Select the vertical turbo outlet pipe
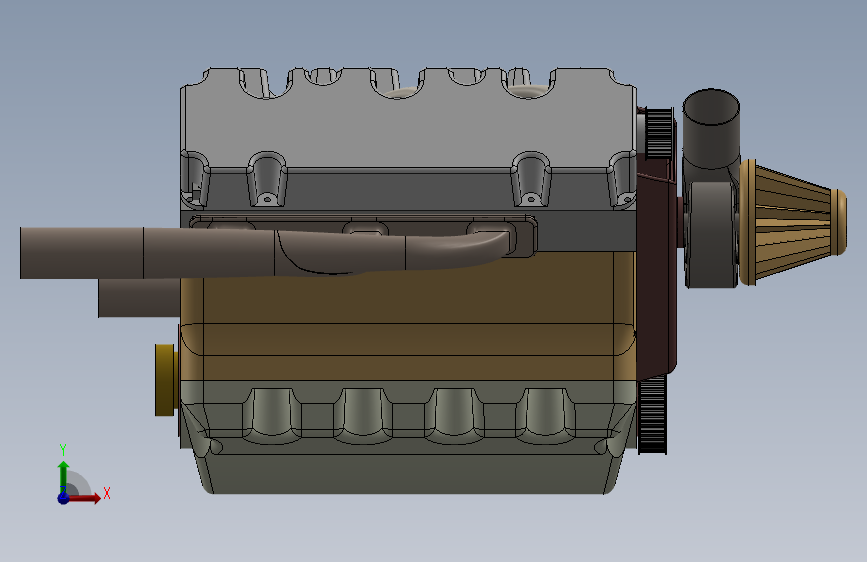The image size is (867, 562). tap(711, 128)
